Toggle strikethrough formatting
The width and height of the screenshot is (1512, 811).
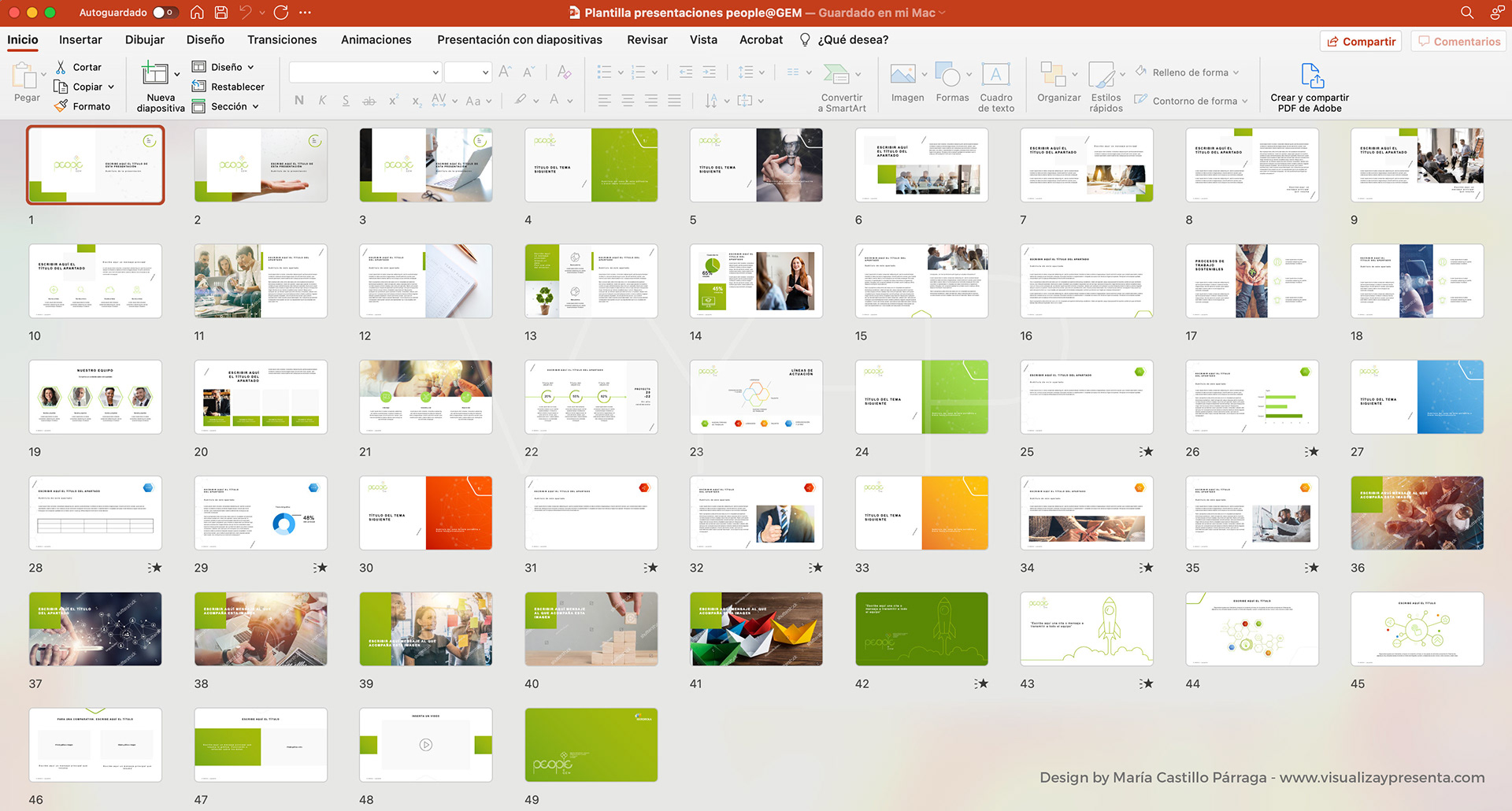point(369,101)
